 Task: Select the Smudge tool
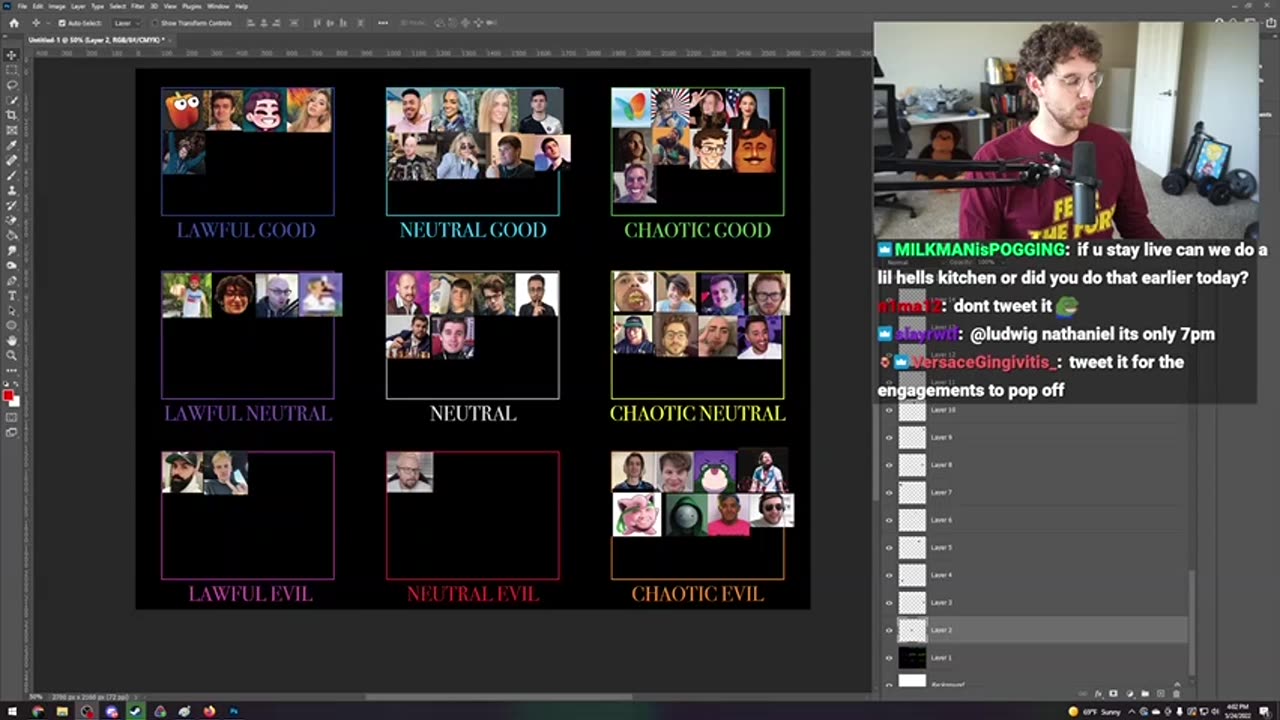(11, 251)
